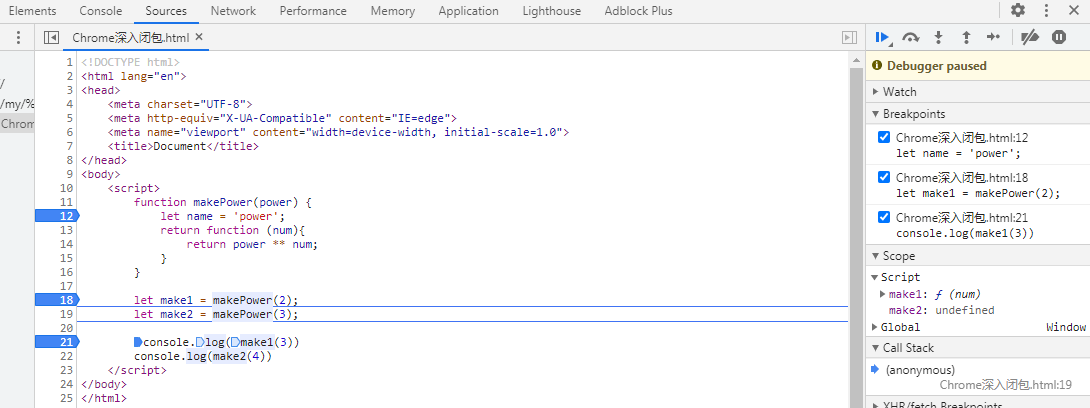Open the Adblock Plus tab

638,11
